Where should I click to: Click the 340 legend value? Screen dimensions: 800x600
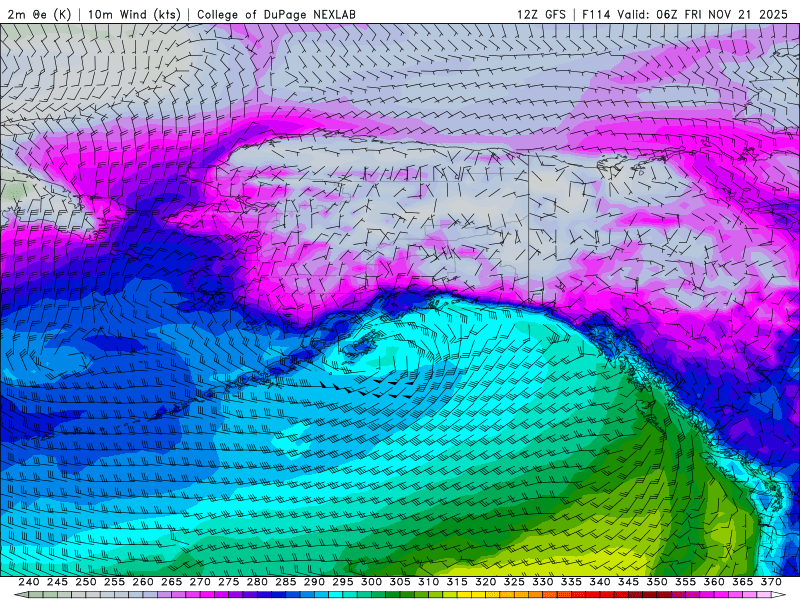click(x=600, y=582)
